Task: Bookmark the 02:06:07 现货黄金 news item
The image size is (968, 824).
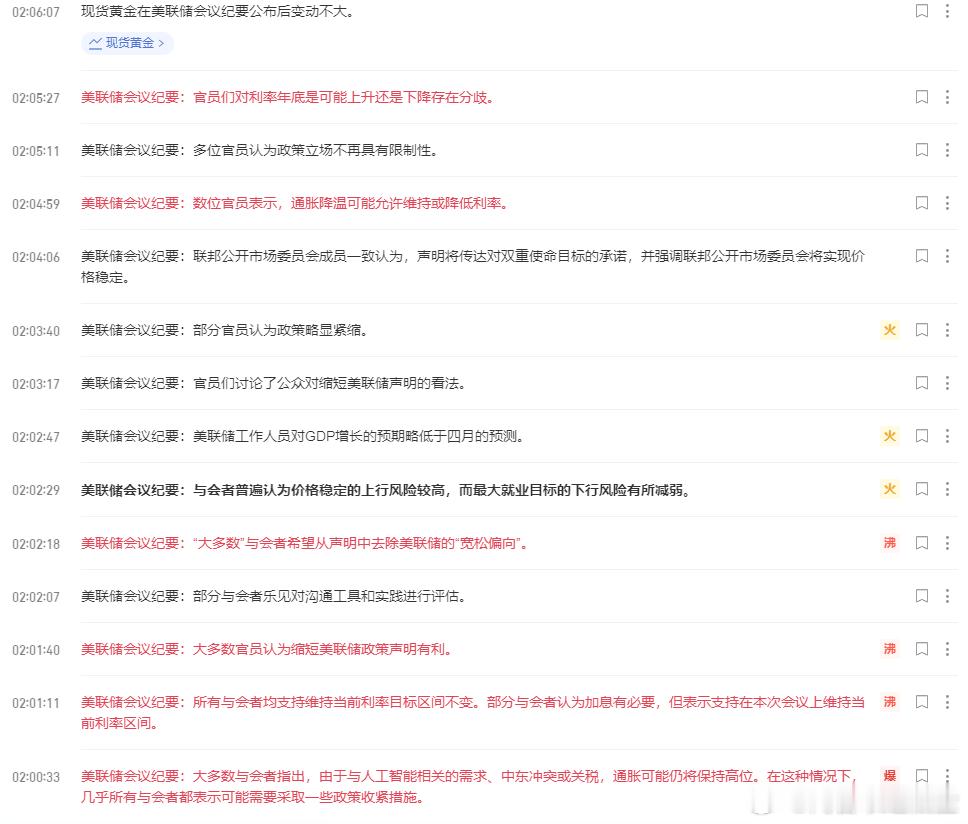Action: point(922,11)
